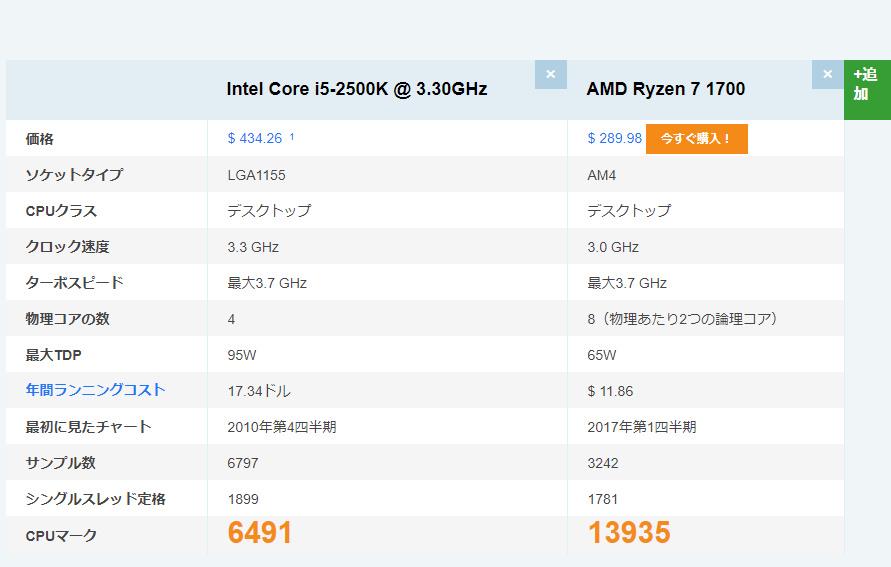Click the ソケットタイプ row label
The height and width of the screenshot is (567, 891).
pyautogui.click(x=74, y=174)
